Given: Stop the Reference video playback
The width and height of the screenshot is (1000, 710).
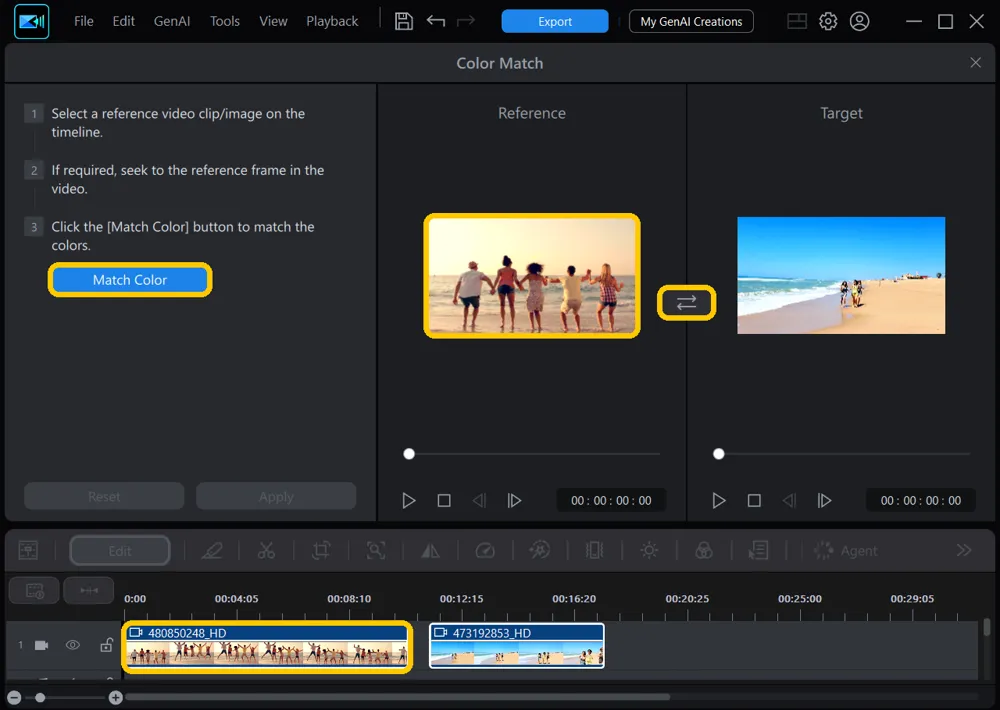Looking at the screenshot, I should 444,501.
